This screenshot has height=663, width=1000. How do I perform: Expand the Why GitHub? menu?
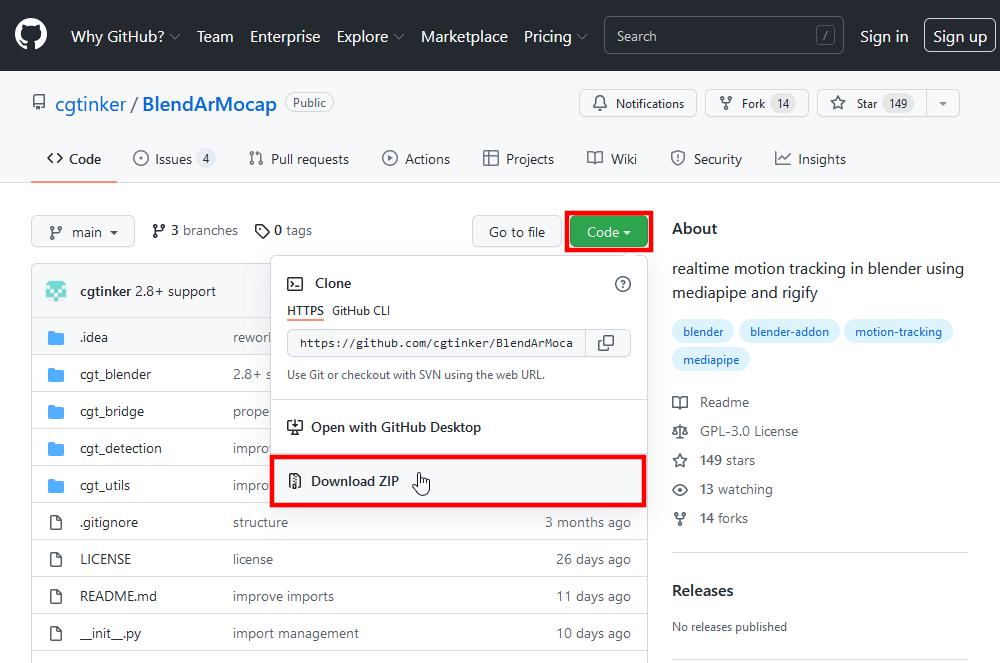[126, 36]
